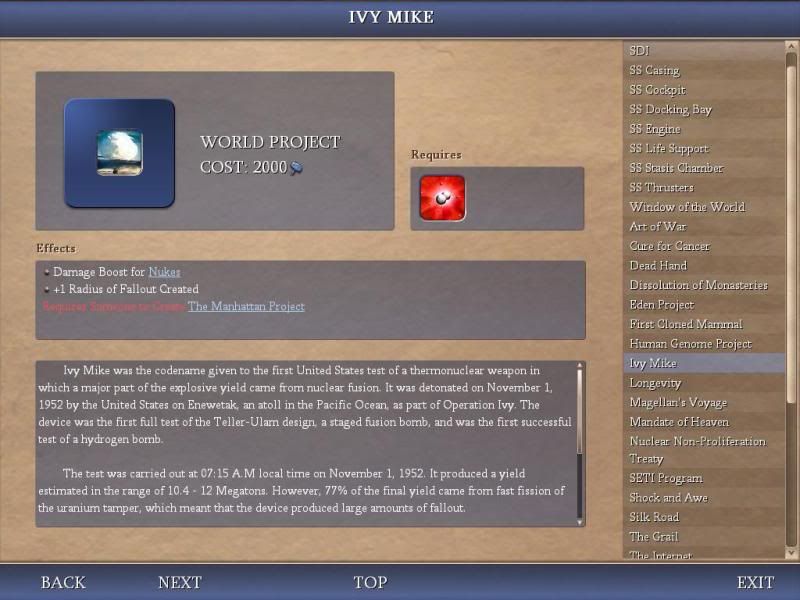Follow the Nukes link in Effects
800x600 pixels.
point(164,272)
